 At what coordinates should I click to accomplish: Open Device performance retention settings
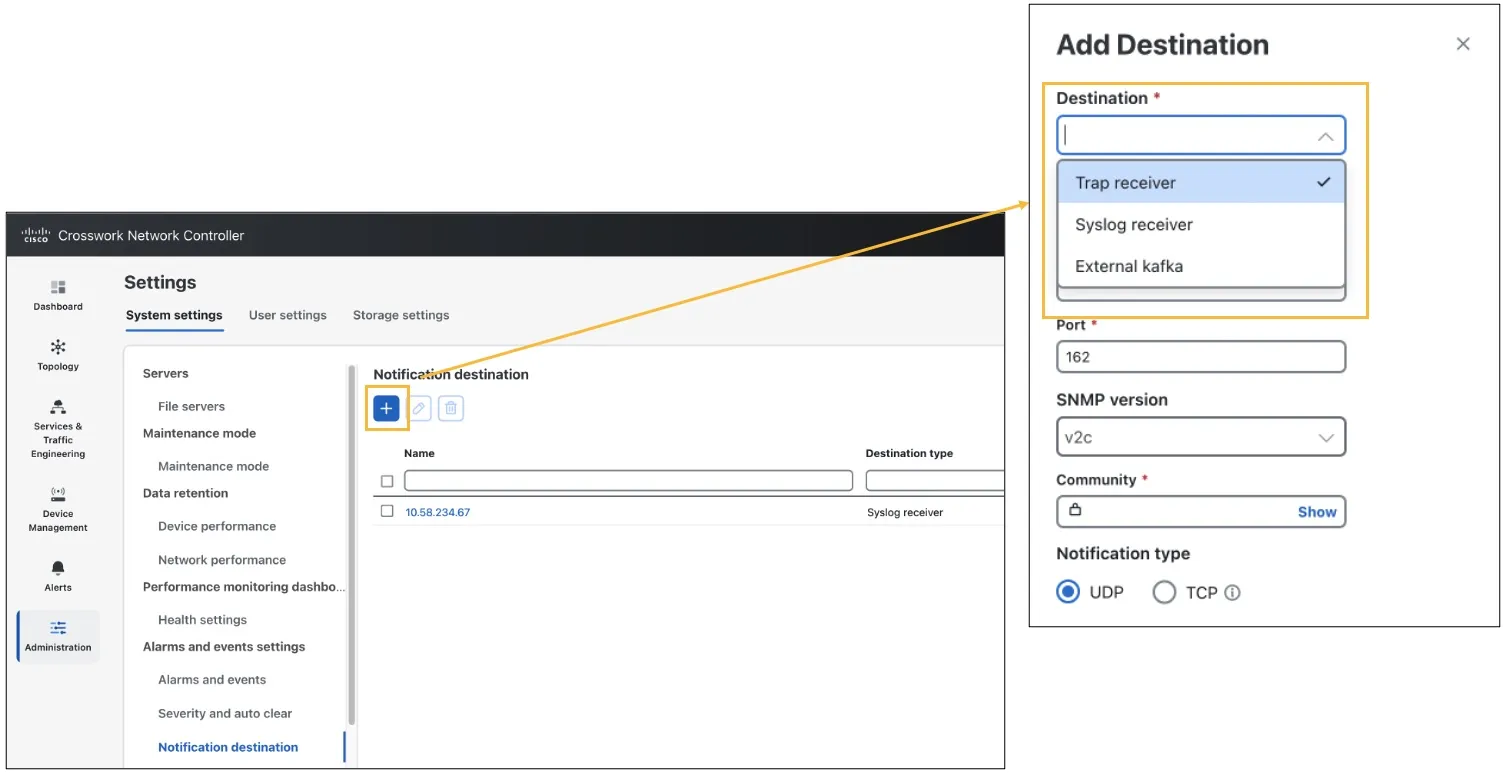[217, 527]
